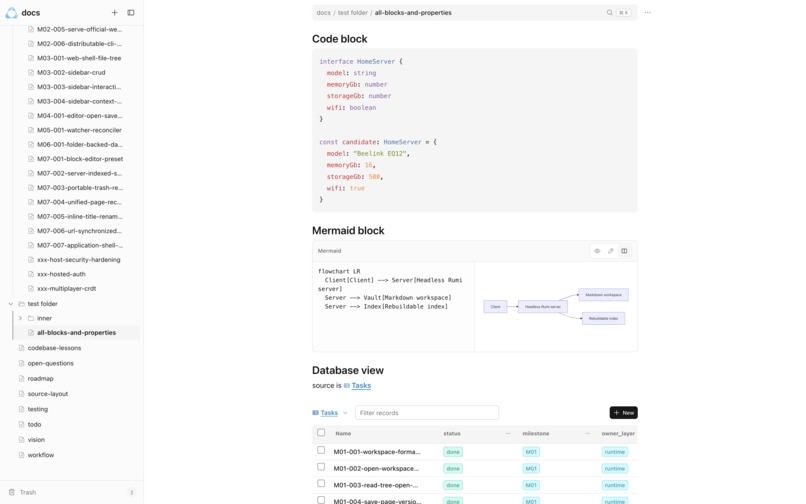
Task: Check the M01-002-open-workspace row checkbox
Action: tap(321, 467)
